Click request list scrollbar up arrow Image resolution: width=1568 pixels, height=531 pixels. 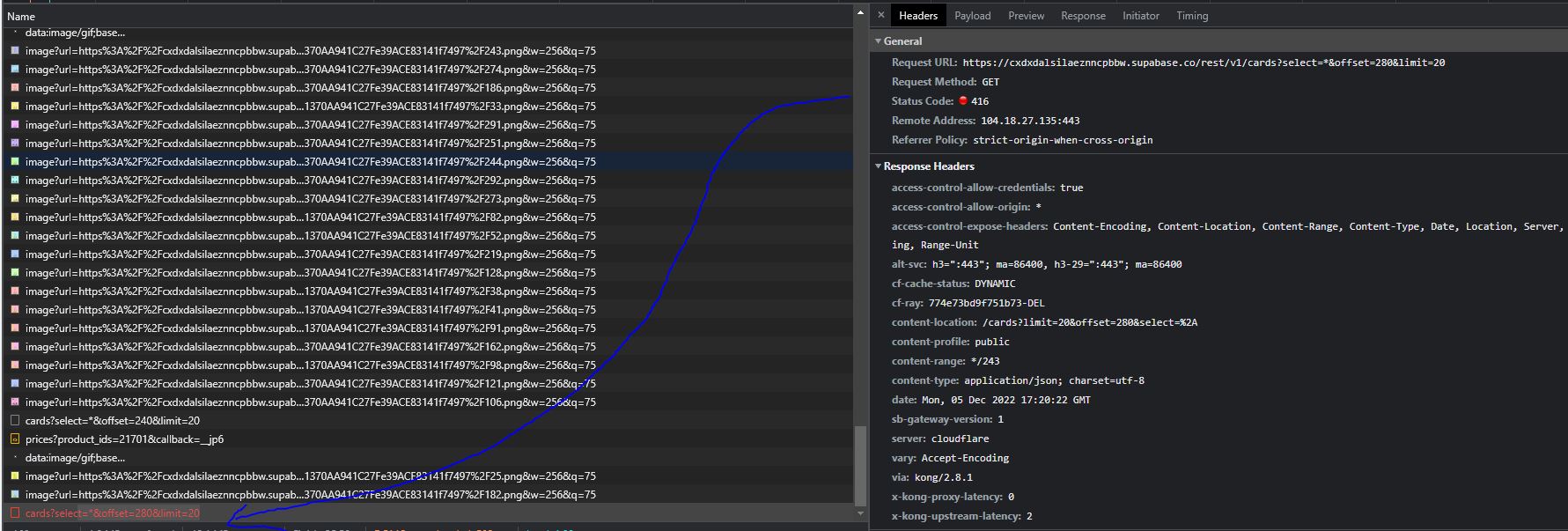860,14
